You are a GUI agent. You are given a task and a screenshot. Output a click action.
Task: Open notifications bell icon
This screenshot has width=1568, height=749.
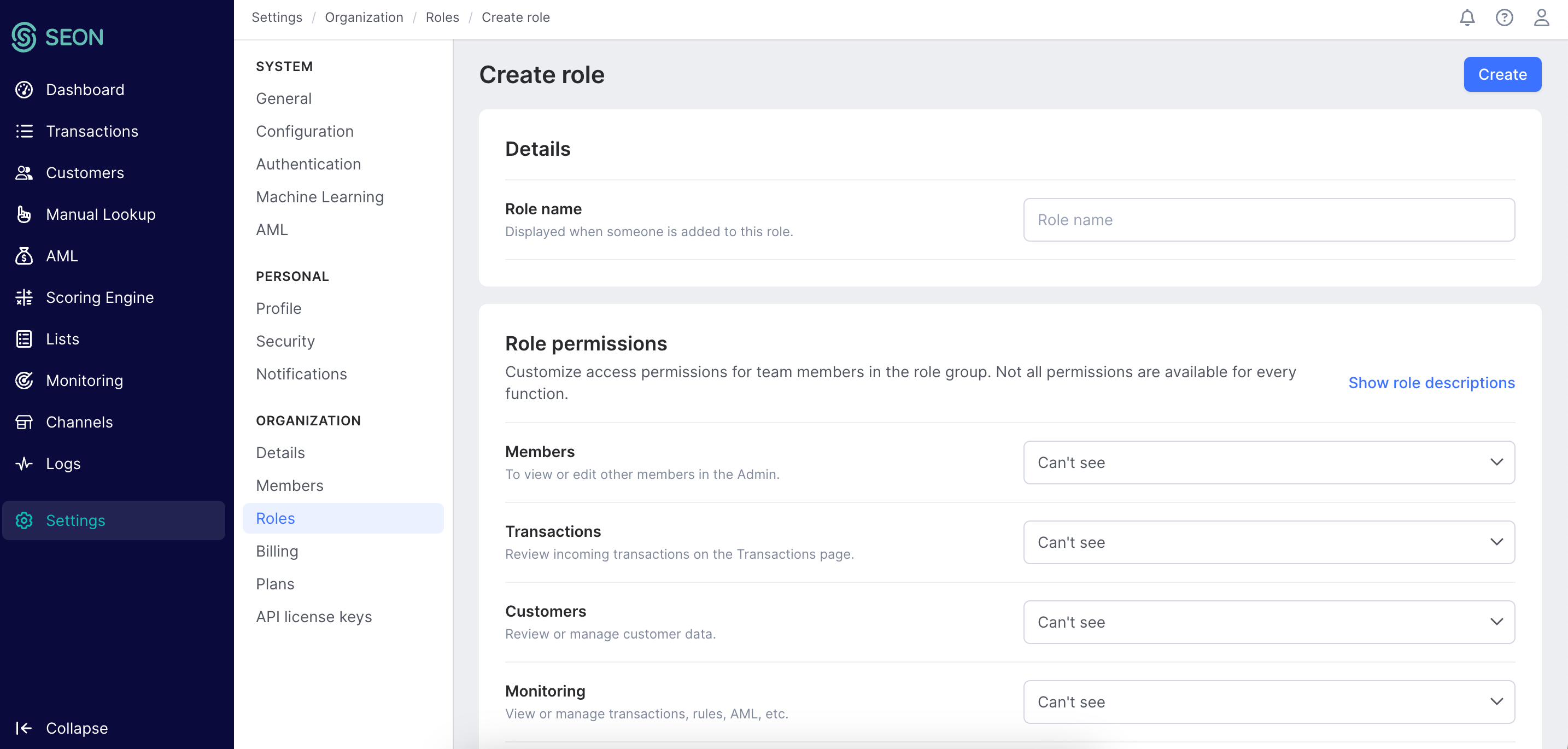click(x=1467, y=17)
